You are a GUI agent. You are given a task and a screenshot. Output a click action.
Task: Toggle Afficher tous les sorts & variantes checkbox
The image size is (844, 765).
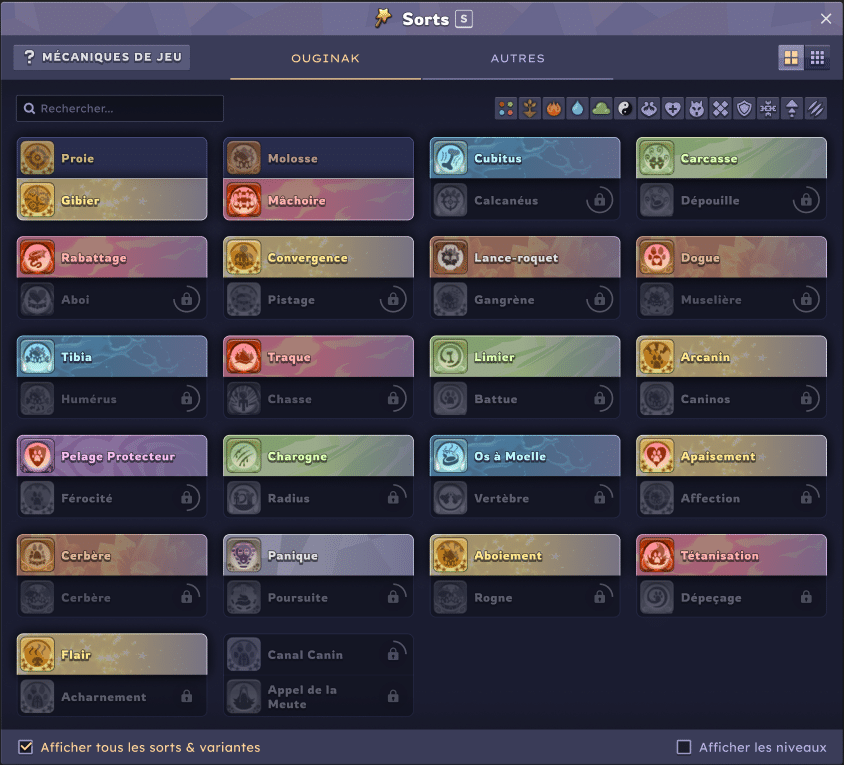click(25, 747)
